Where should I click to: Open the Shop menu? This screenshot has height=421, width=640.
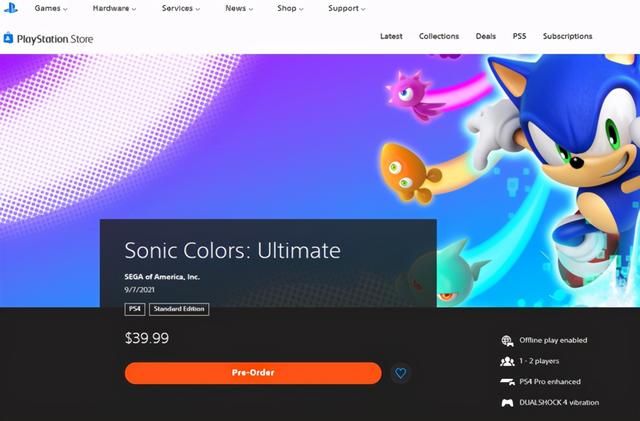(290, 8)
